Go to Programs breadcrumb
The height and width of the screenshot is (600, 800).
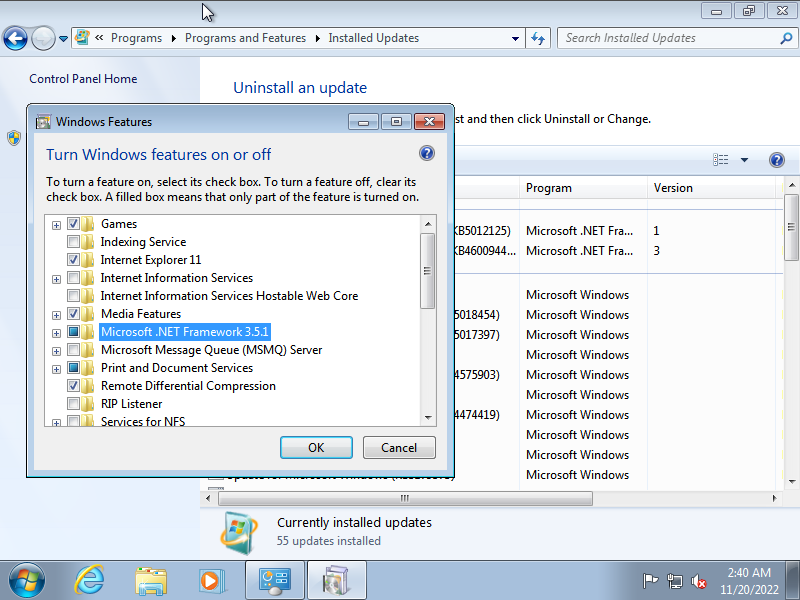tap(136, 38)
